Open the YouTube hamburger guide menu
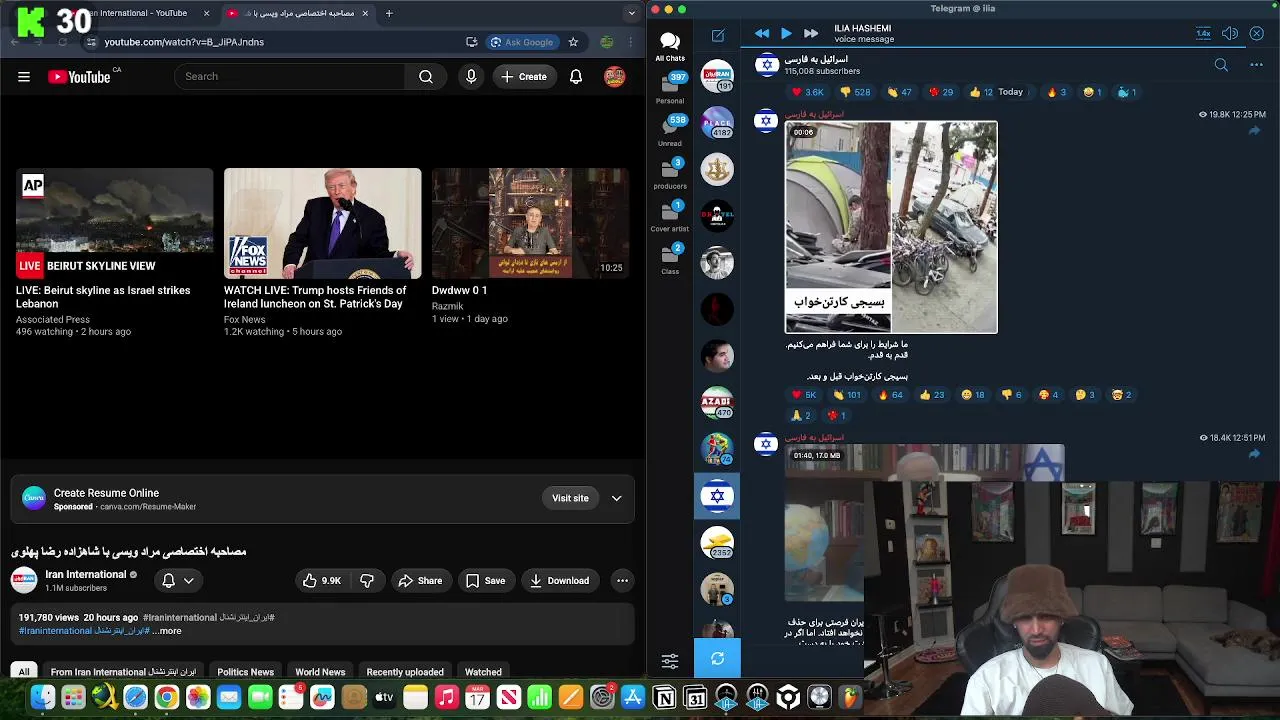The height and width of the screenshot is (720, 1280). (x=24, y=77)
